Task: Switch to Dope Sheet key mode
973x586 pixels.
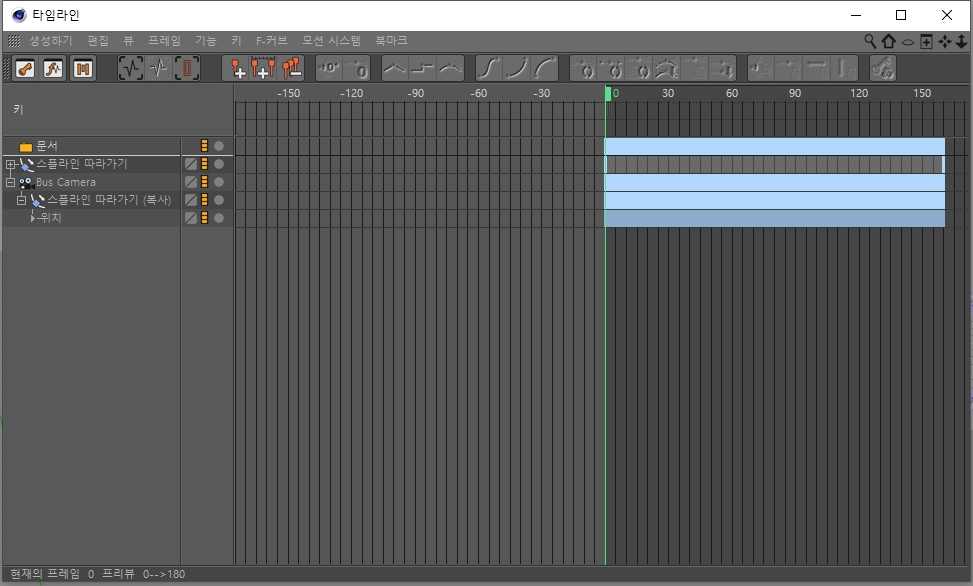Action: coord(25,68)
